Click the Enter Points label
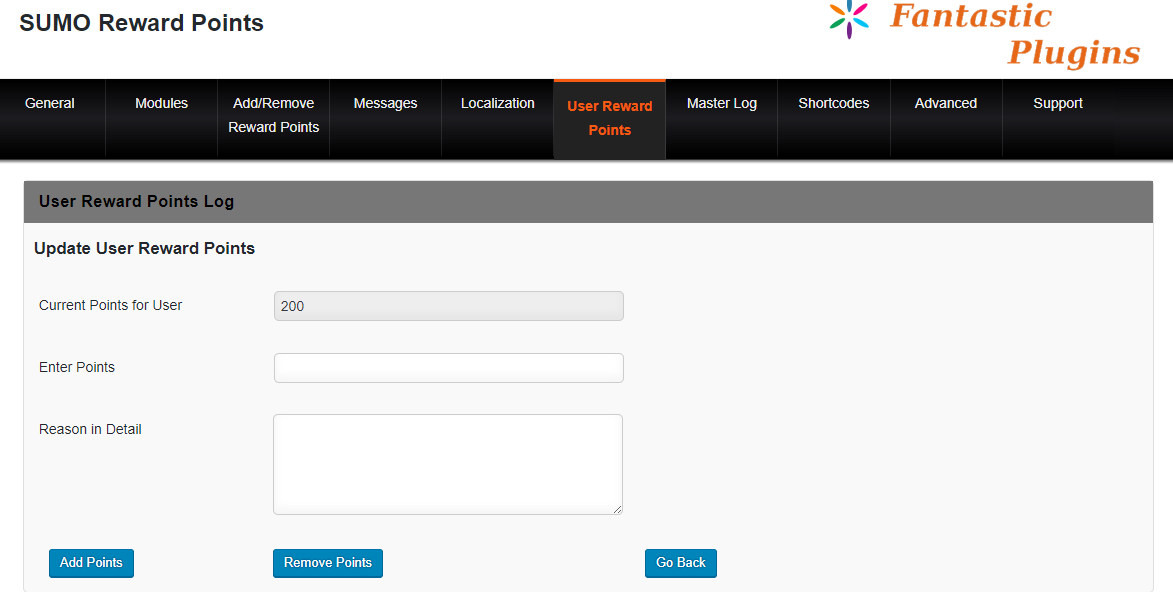 (x=77, y=367)
